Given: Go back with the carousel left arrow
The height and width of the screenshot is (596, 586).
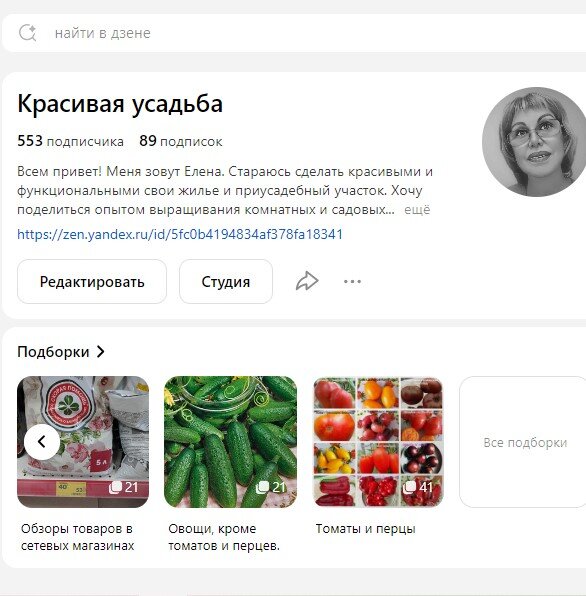Looking at the screenshot, I should 42,442.
